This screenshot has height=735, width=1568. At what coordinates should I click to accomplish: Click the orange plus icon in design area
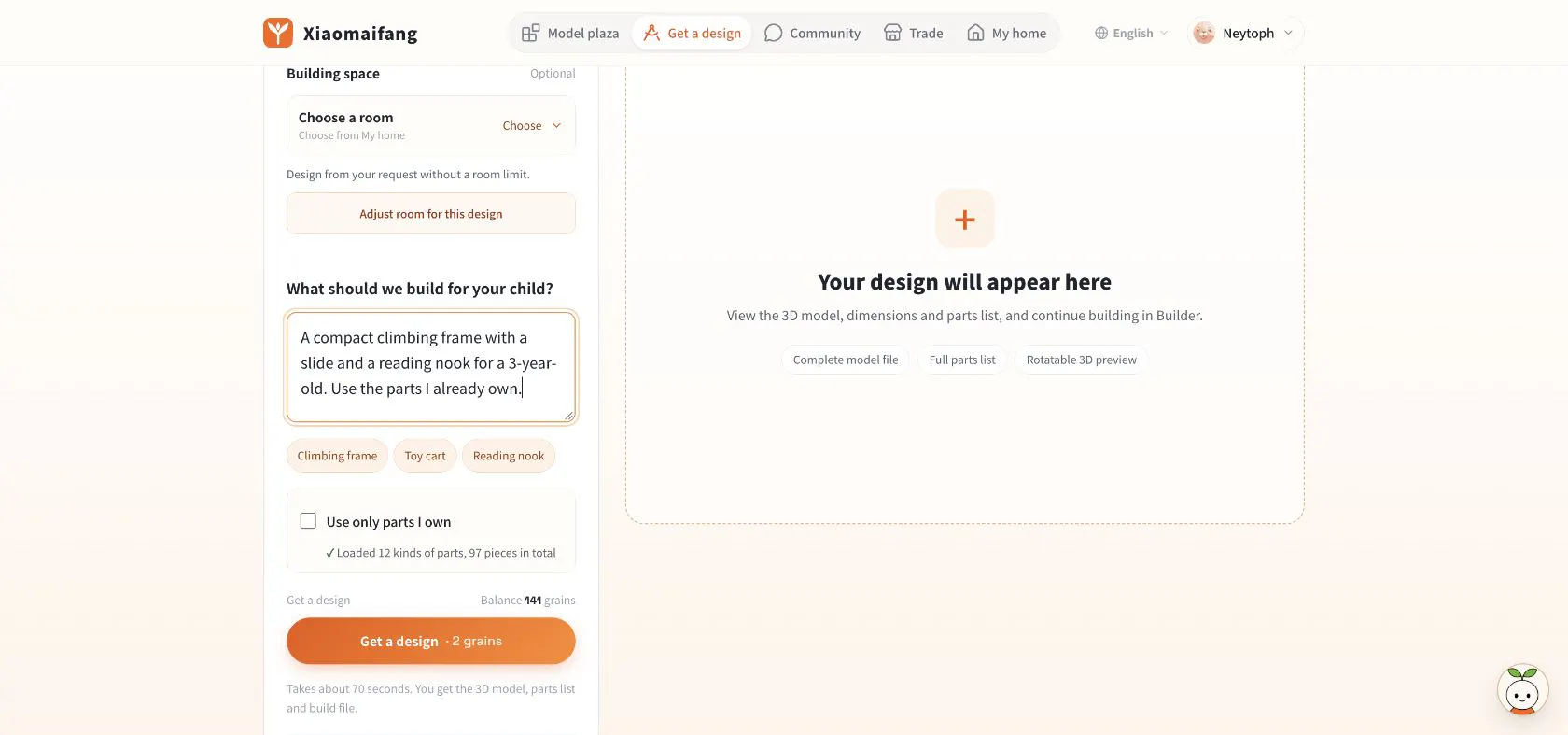965,219
